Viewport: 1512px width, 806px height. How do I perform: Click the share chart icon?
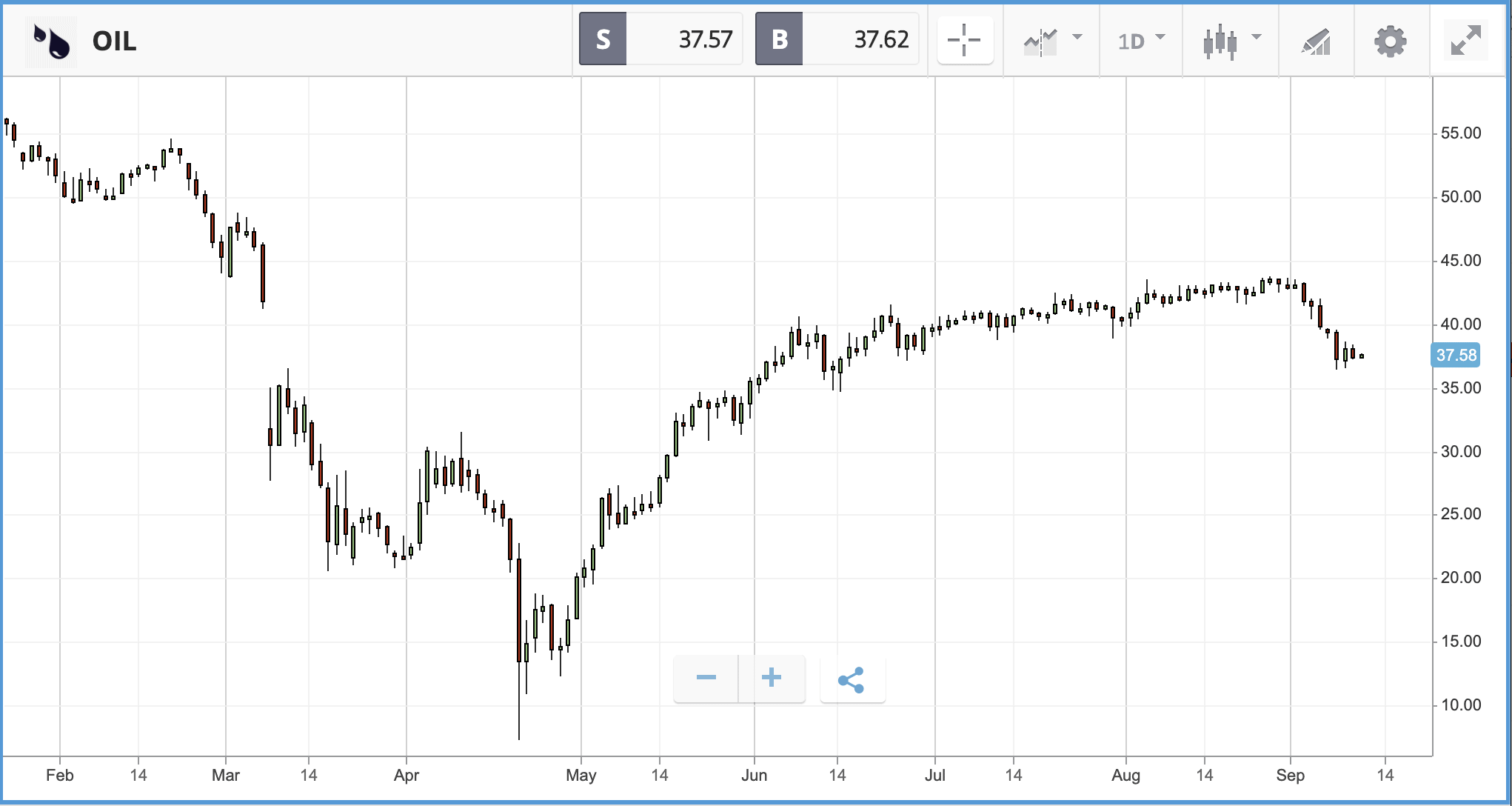(852, 679)
